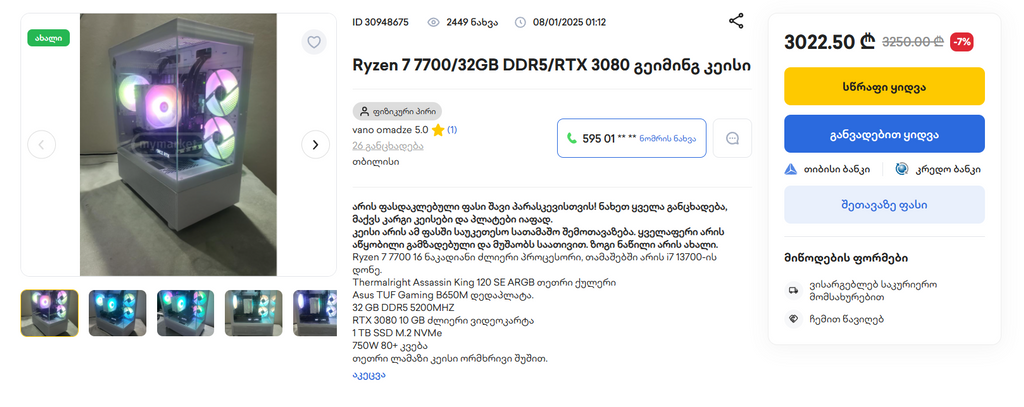Click the 750W 80+ power supply line
Viewport: 1024px width, 407px height.
tap(390, 346)
